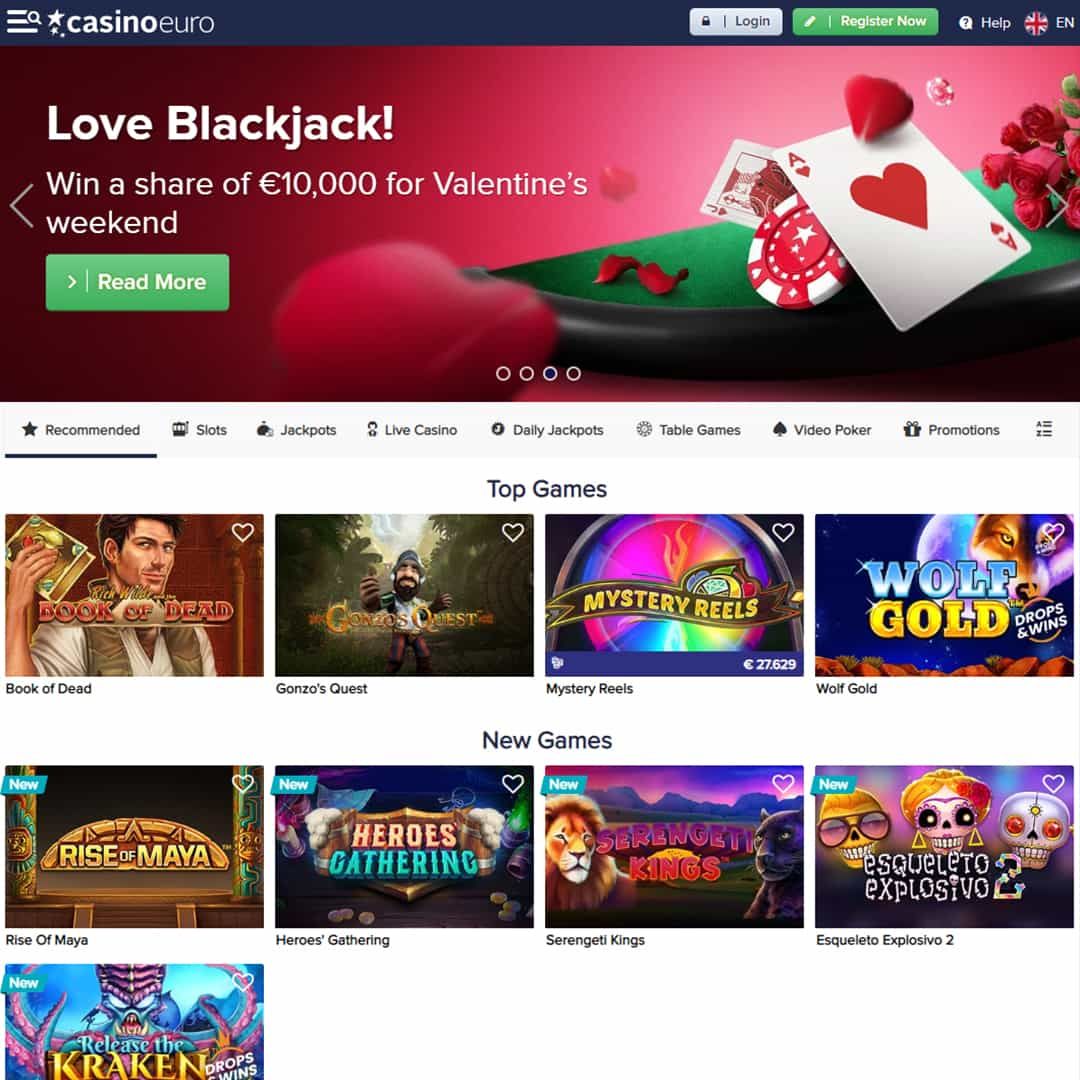Open the Wolf Gold game thumbnail

click(944, 595)
